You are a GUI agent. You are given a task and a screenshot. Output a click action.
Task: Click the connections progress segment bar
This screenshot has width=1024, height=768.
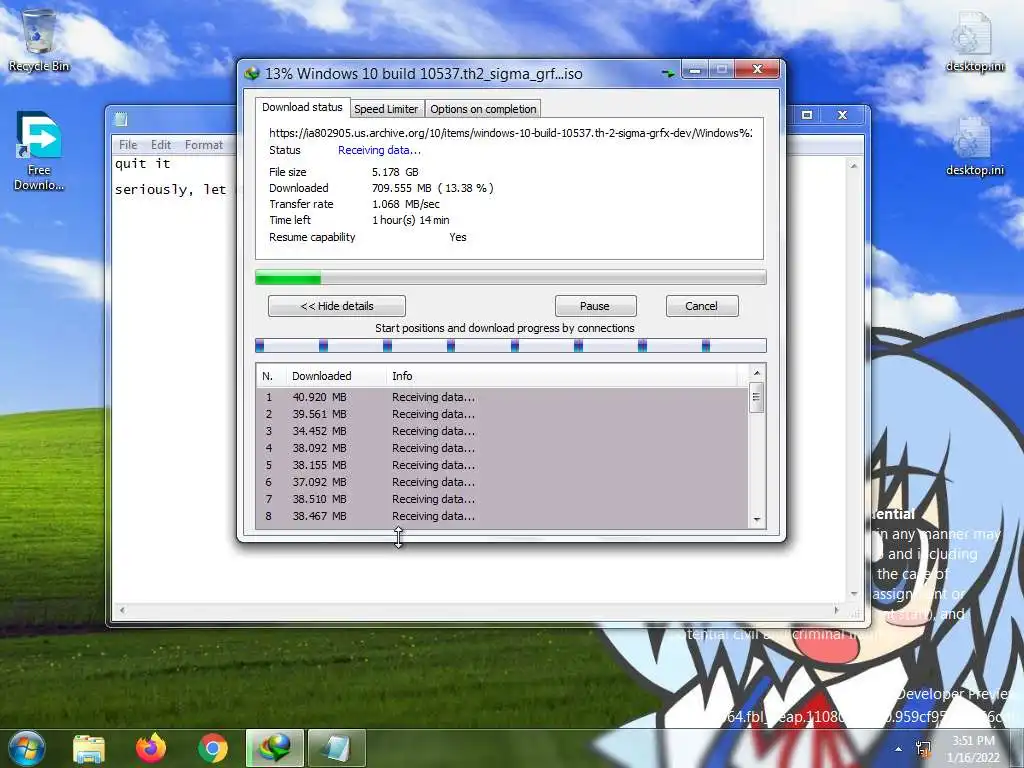pyautogui.click(x=511, y=345)
